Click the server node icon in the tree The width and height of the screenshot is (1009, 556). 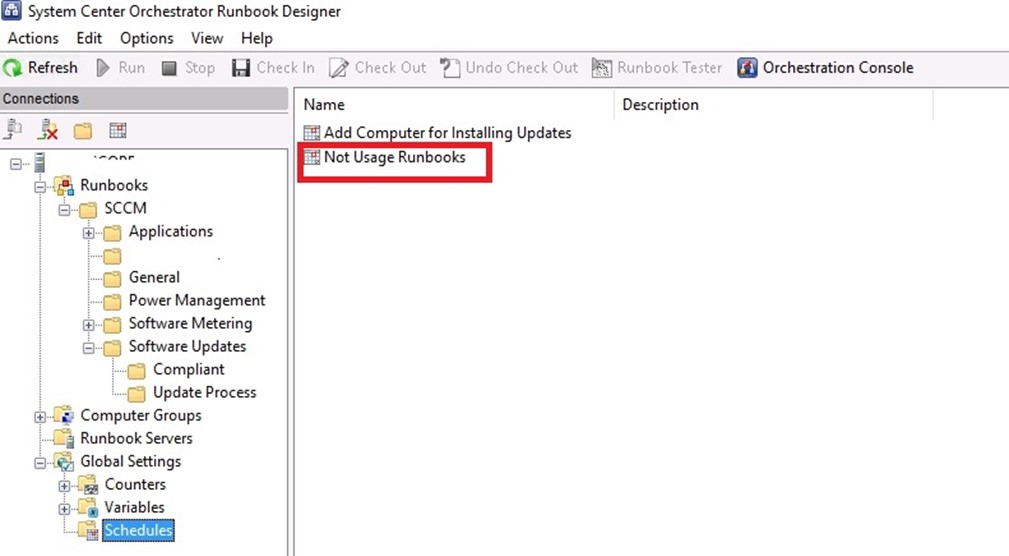(x=40, y=163)
